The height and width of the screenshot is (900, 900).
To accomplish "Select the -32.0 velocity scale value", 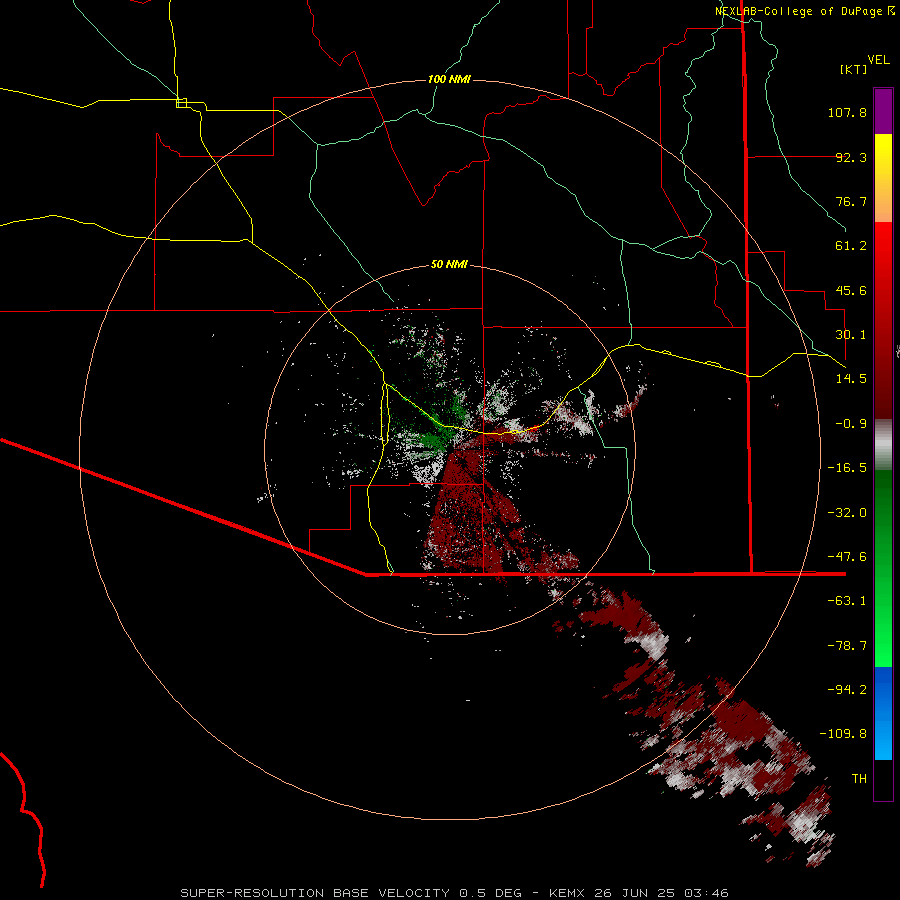I will [x=847, y=513].
